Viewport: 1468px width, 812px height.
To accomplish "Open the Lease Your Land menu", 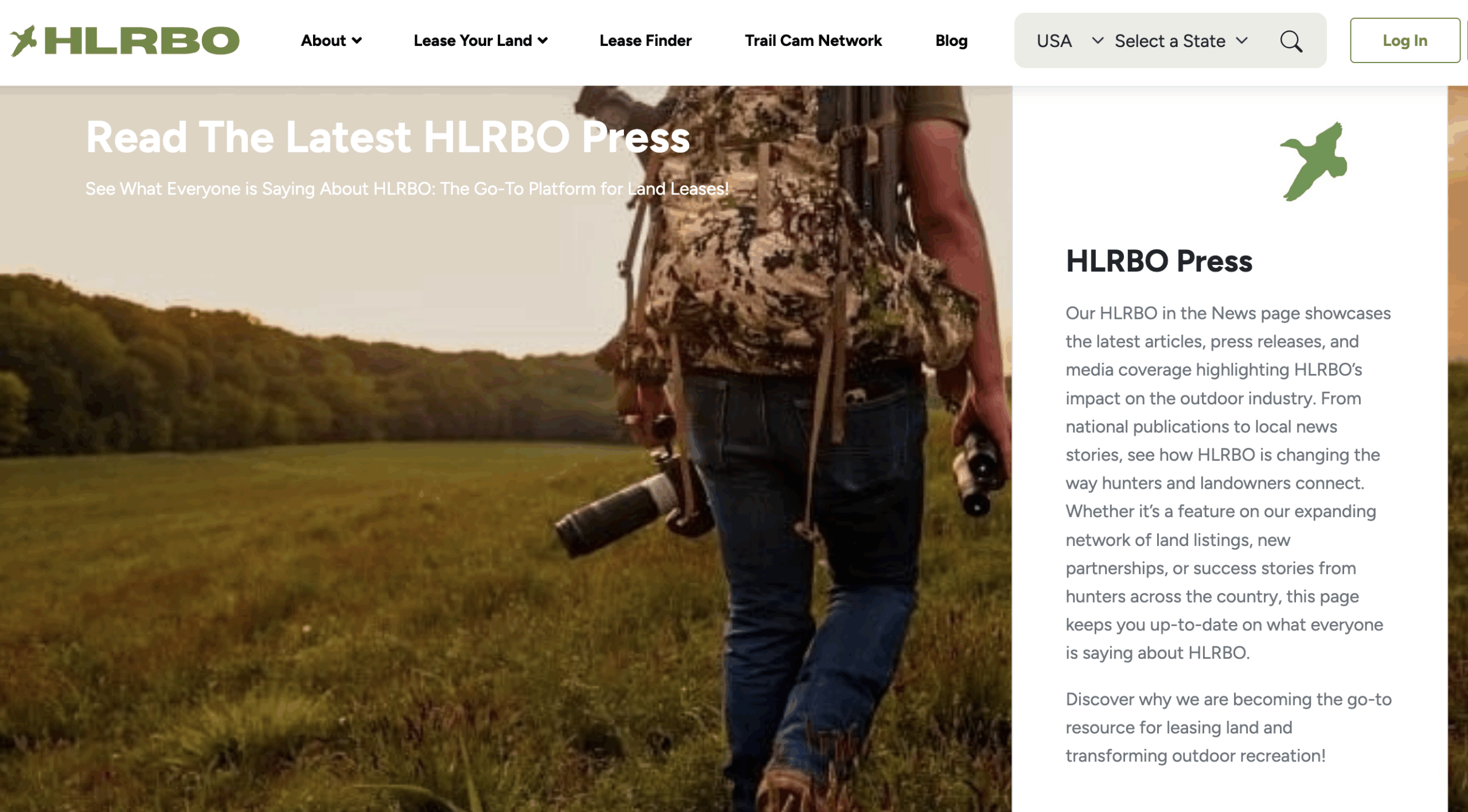I will click(473, 41).
